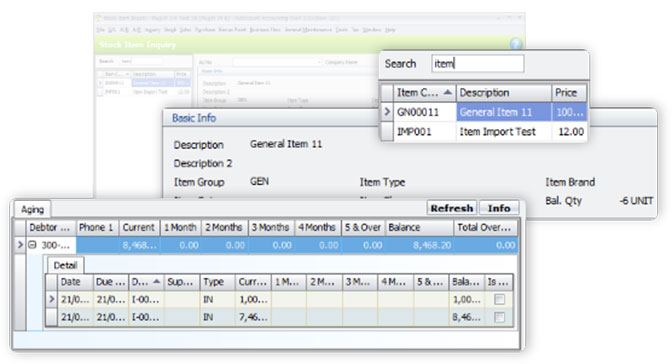Click the '-6 UNIT' balance quantity value

(x=636, y=201)
